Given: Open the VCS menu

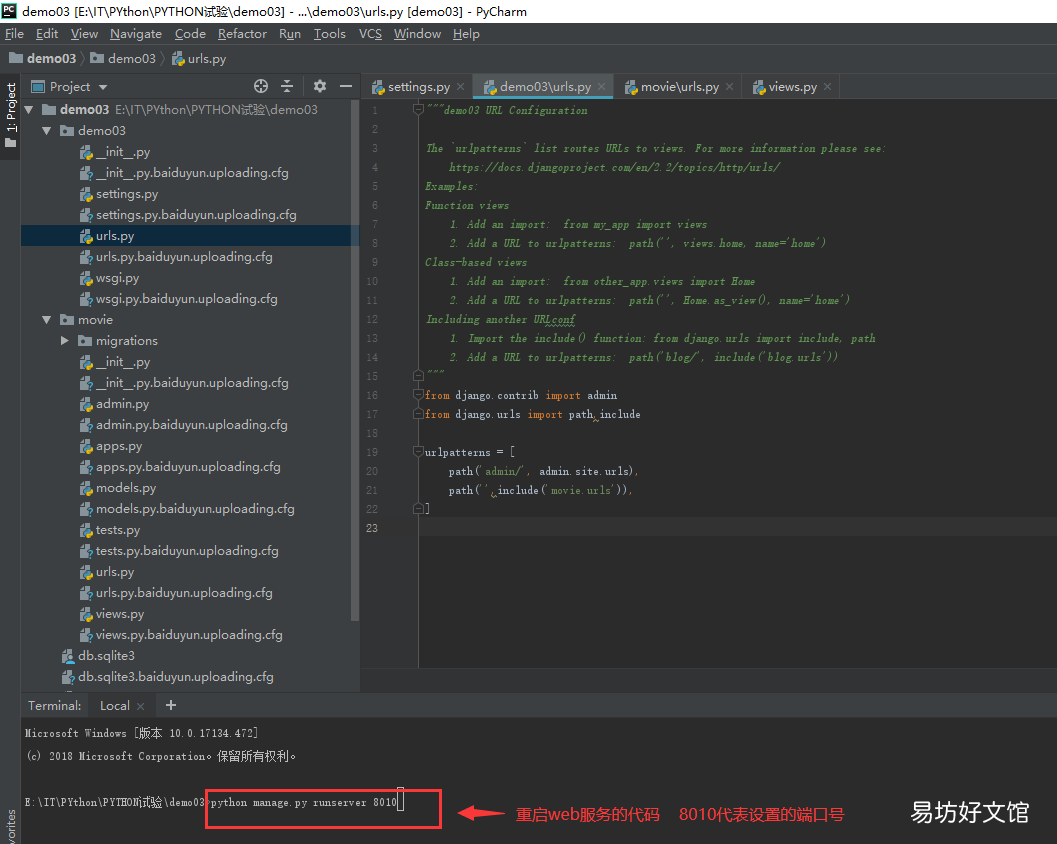Looking at the screenshot, I should [x=370, y=34].
